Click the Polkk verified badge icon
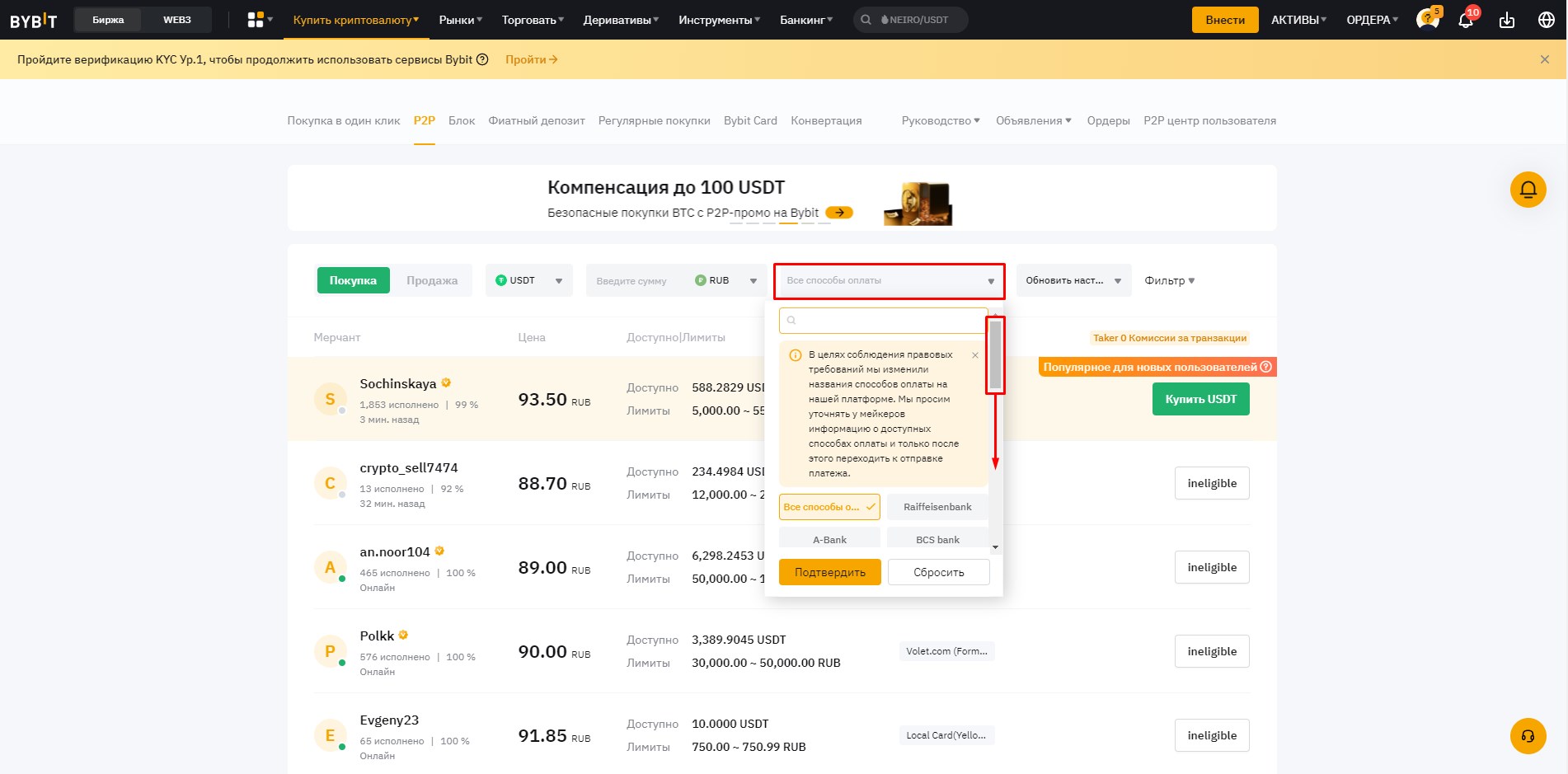 coord(403,636)
